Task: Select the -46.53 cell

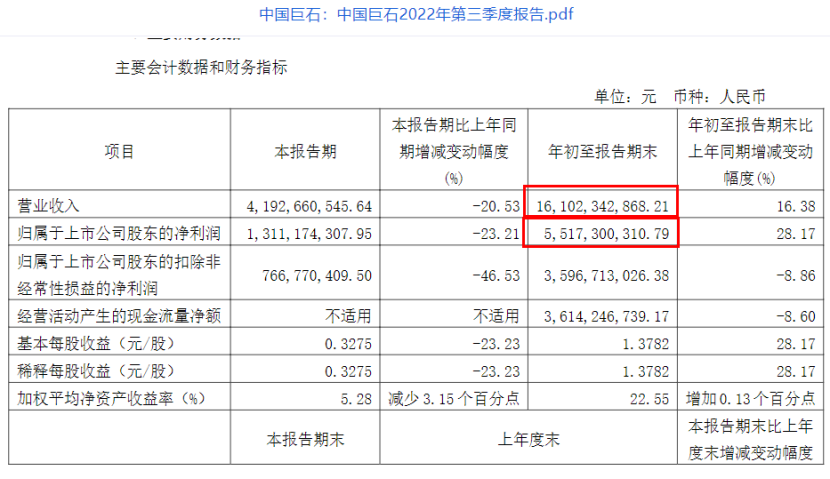Action: pos(496,275)
